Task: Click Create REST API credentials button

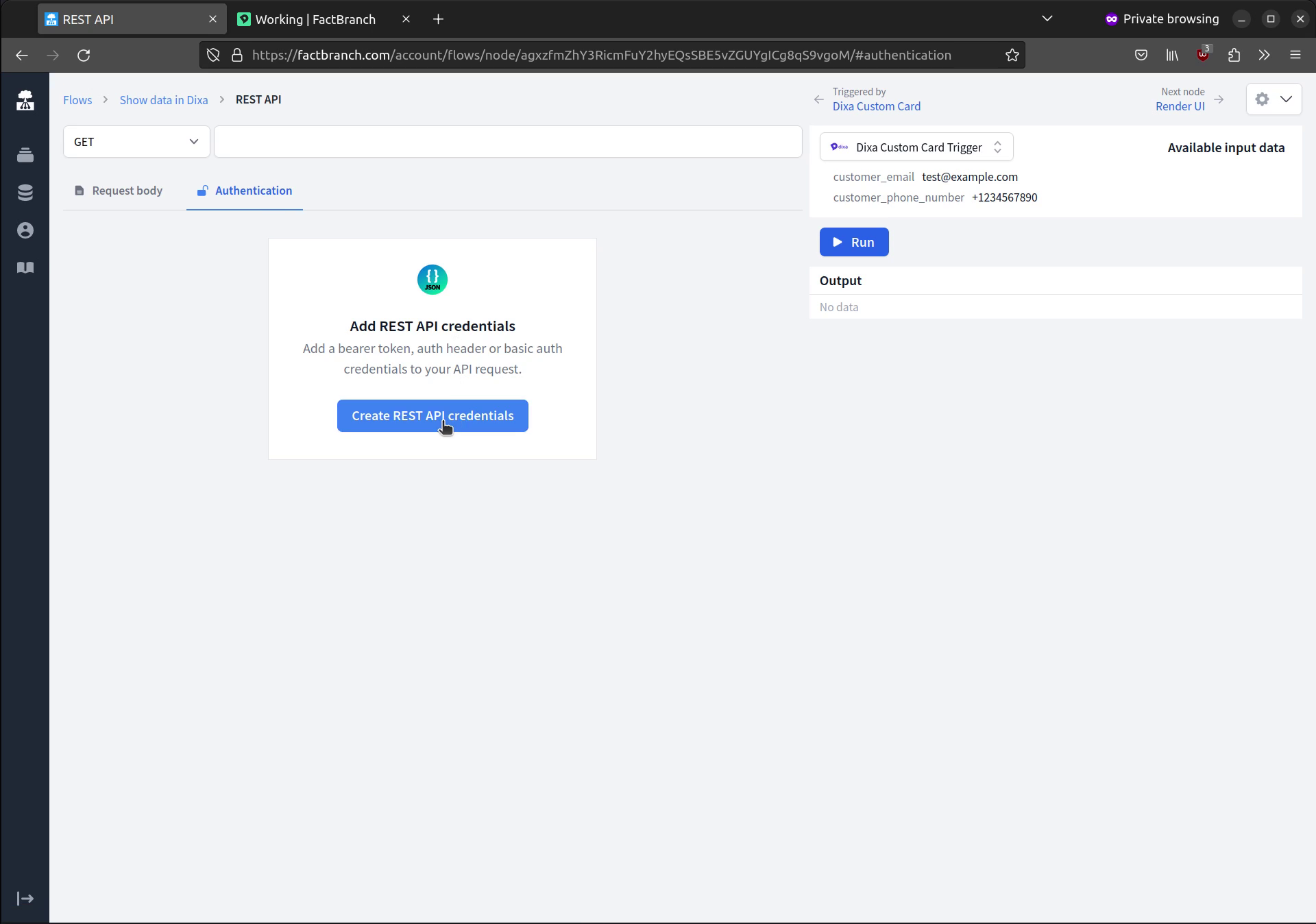Action: click(x=432, y=415)
